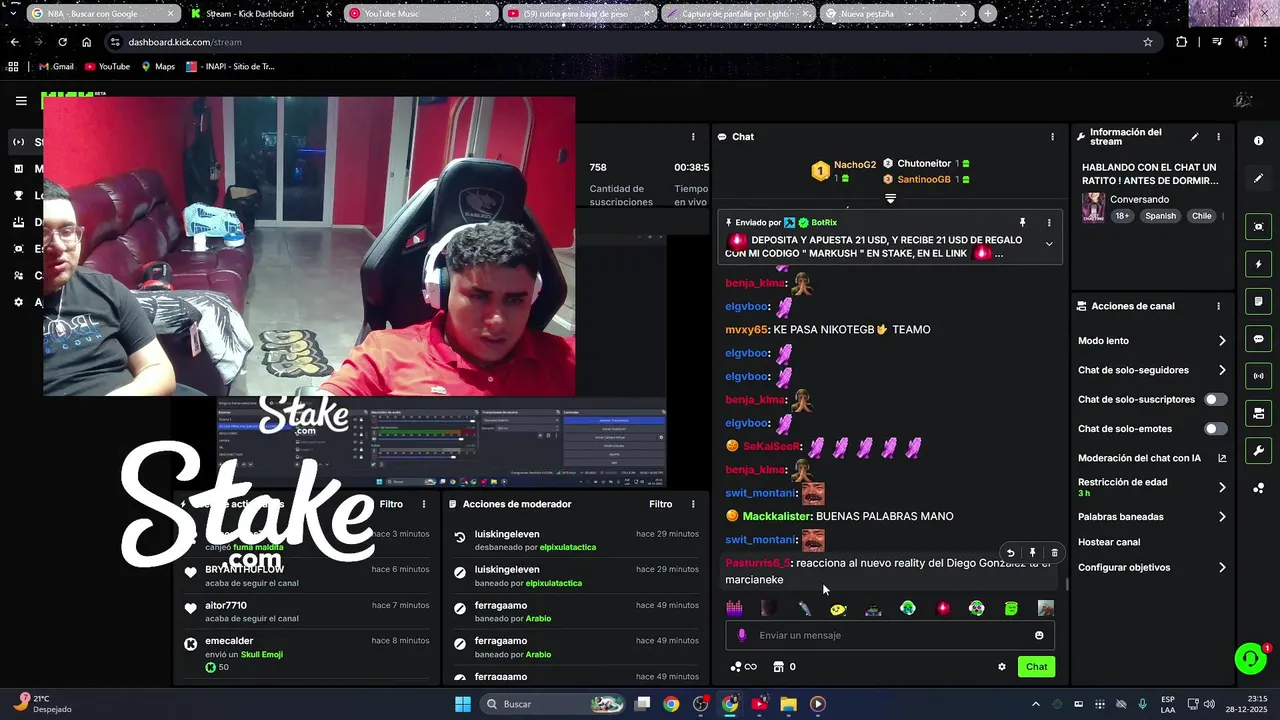Viewport: 1280px width, 720px height.
Task: Bookmark this page with star icon
Action: (x=1148, y=42)
